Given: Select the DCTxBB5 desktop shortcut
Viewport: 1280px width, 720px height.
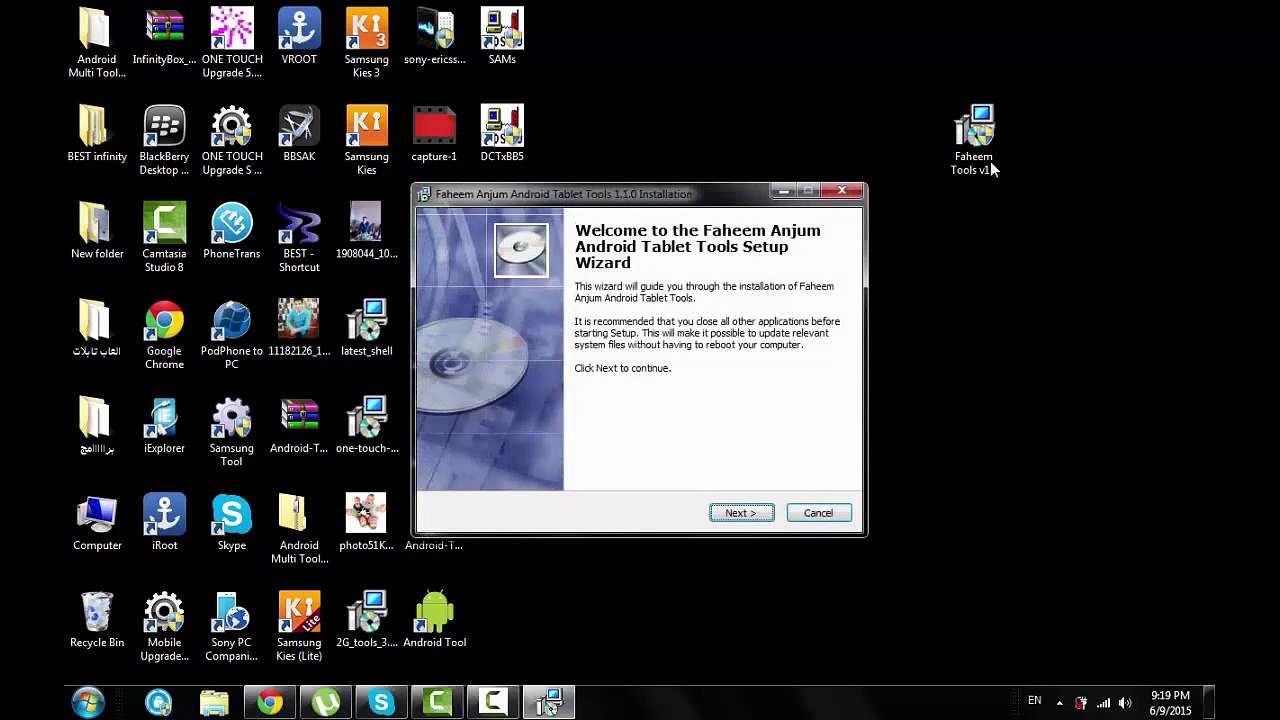Looking at the screenshot, I should (502, 134).
